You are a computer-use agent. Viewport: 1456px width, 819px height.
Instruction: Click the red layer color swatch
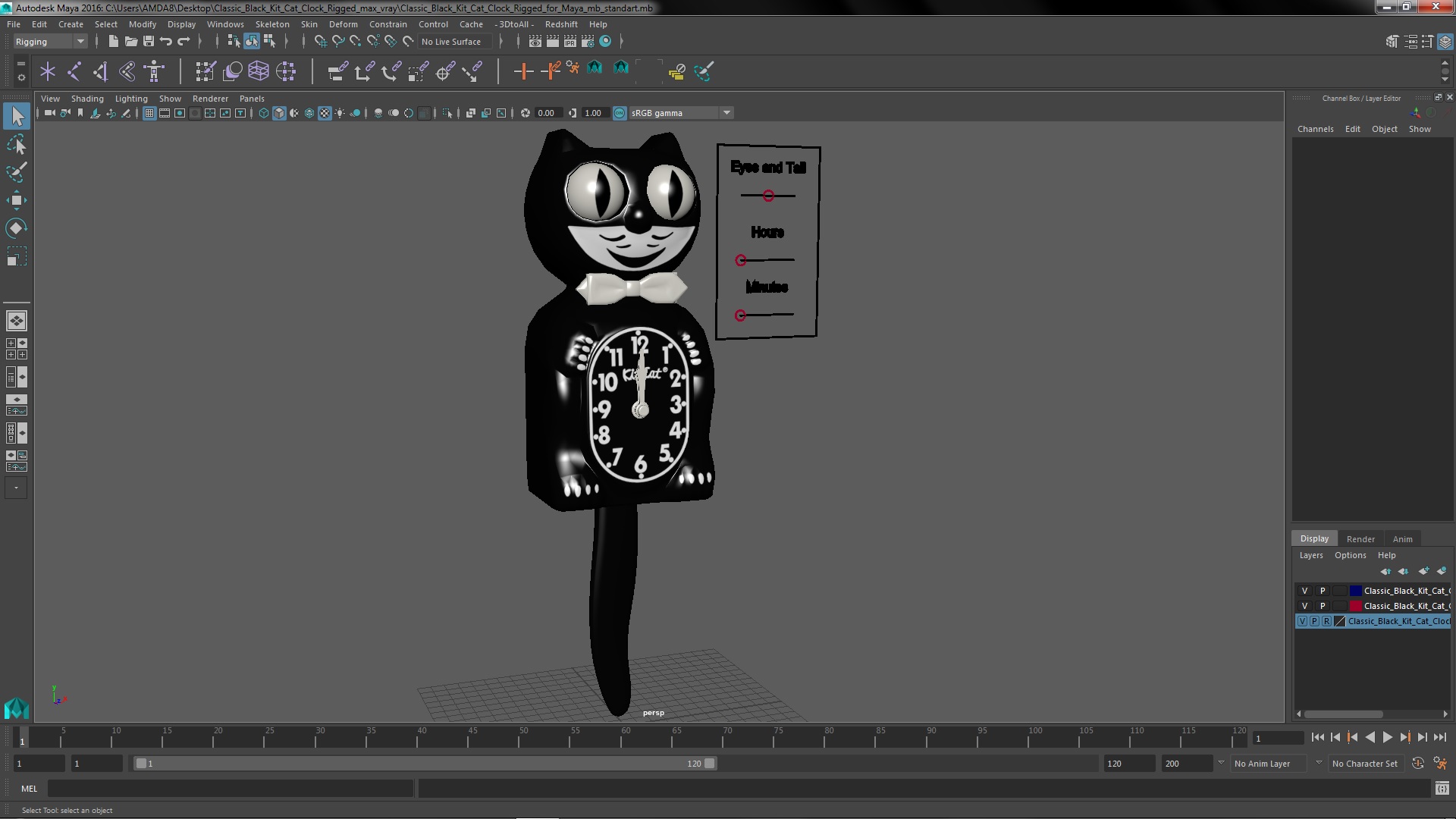coord(1355,606)
